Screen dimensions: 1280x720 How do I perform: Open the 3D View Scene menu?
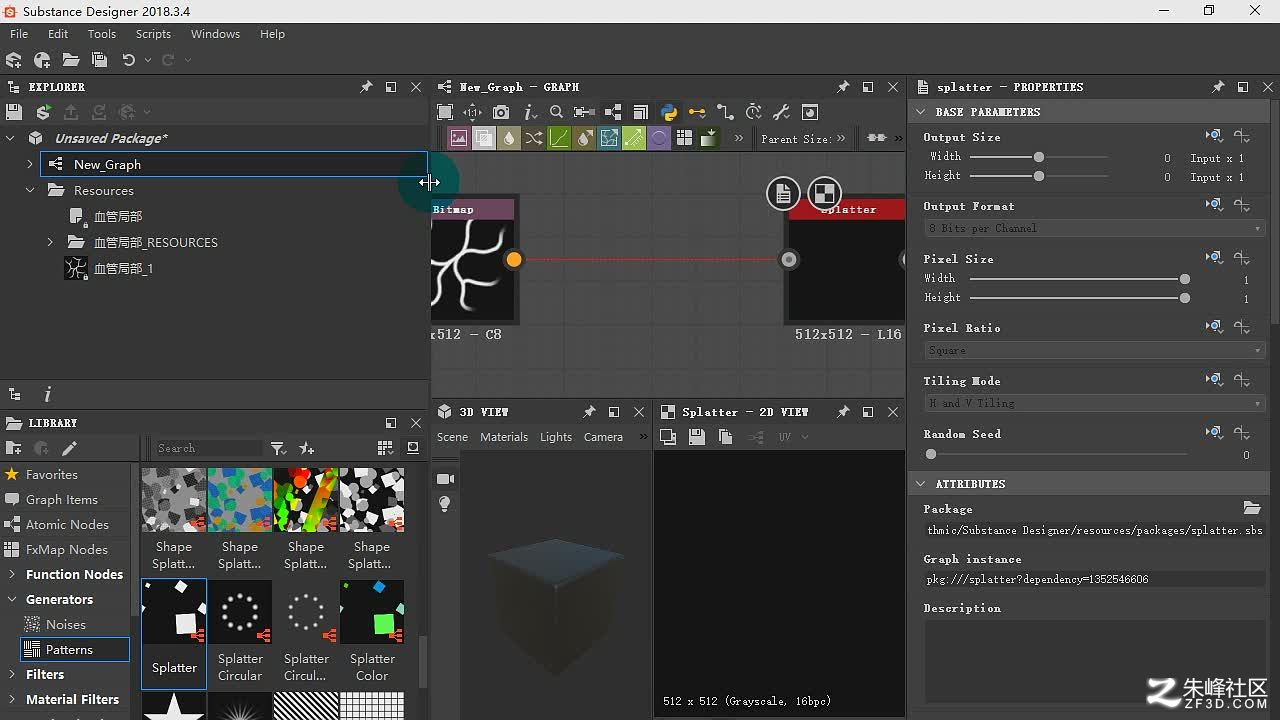coord(452,437)
